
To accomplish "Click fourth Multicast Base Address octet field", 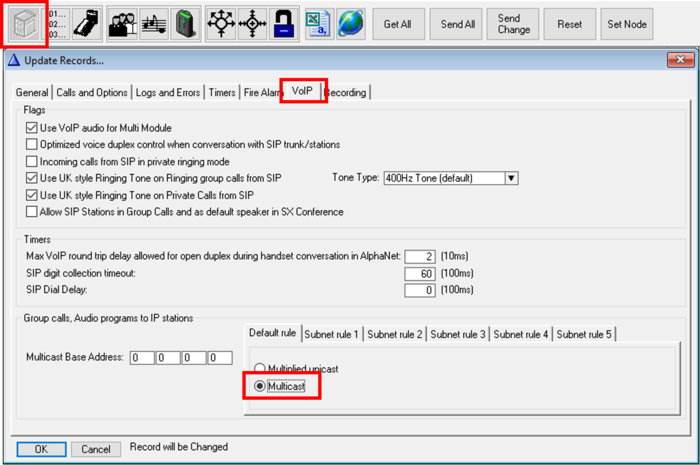I will (x=220, y=357).
